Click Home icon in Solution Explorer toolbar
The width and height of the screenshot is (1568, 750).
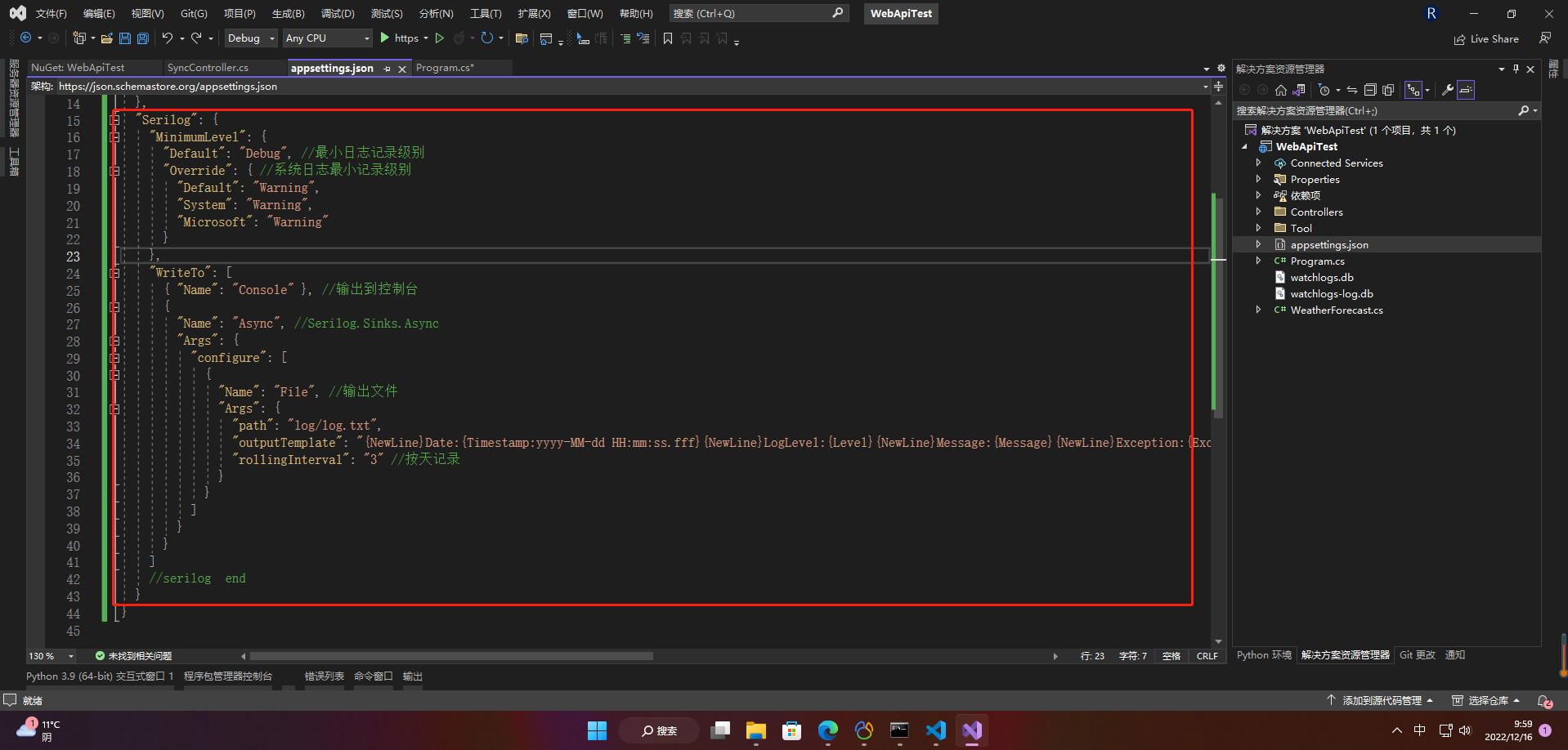[x=1281, y=90]
